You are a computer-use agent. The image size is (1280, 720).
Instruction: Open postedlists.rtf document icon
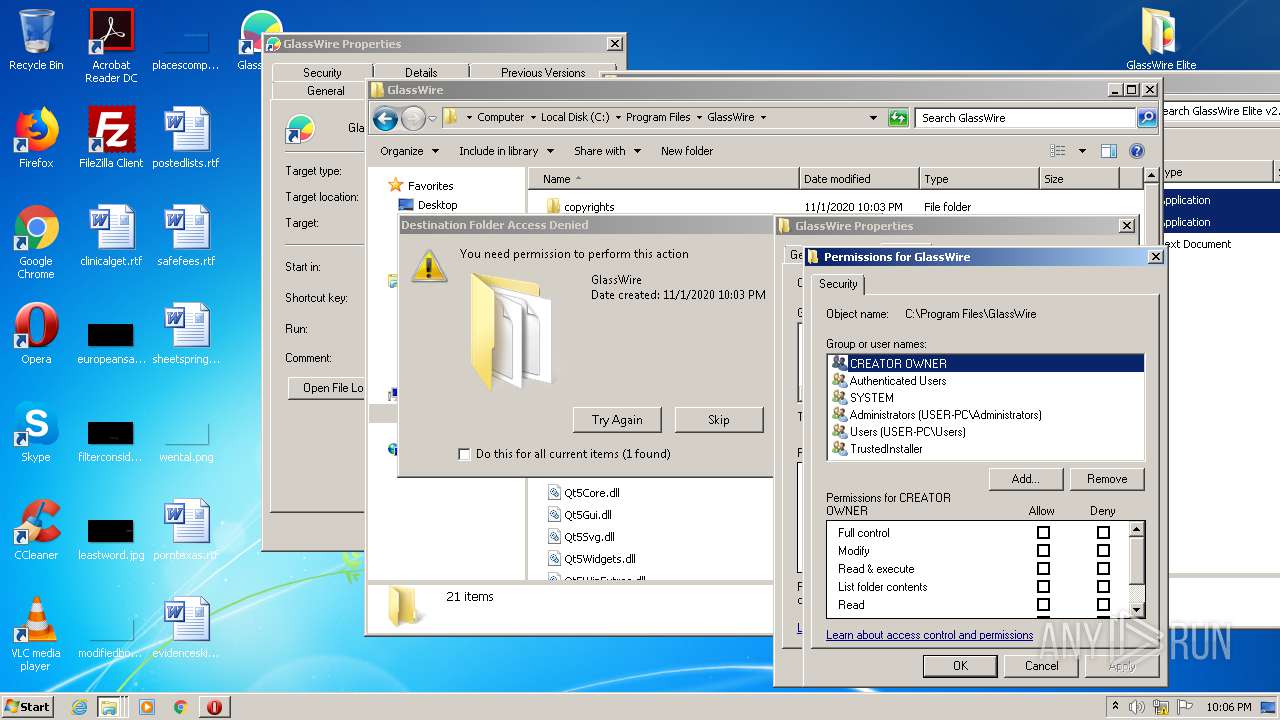tap(186, 138)
